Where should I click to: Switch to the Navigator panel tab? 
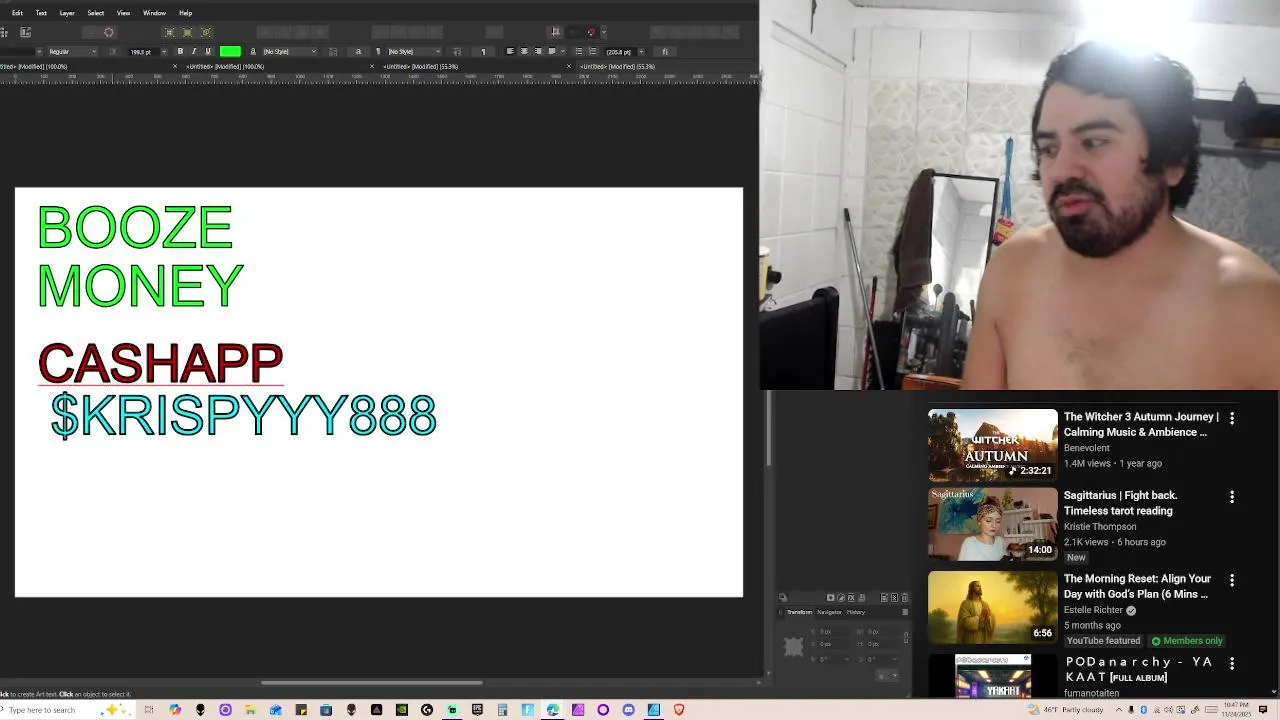tap(829, 612)
